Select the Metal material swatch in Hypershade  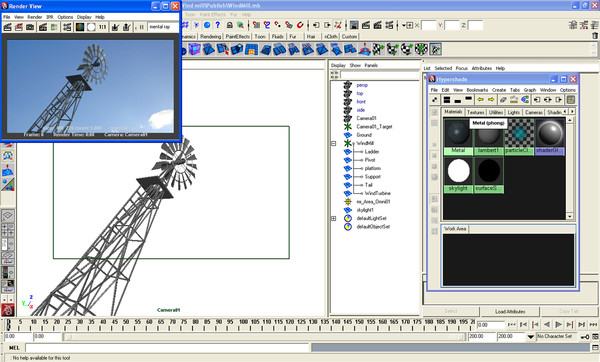pos(458,136)
